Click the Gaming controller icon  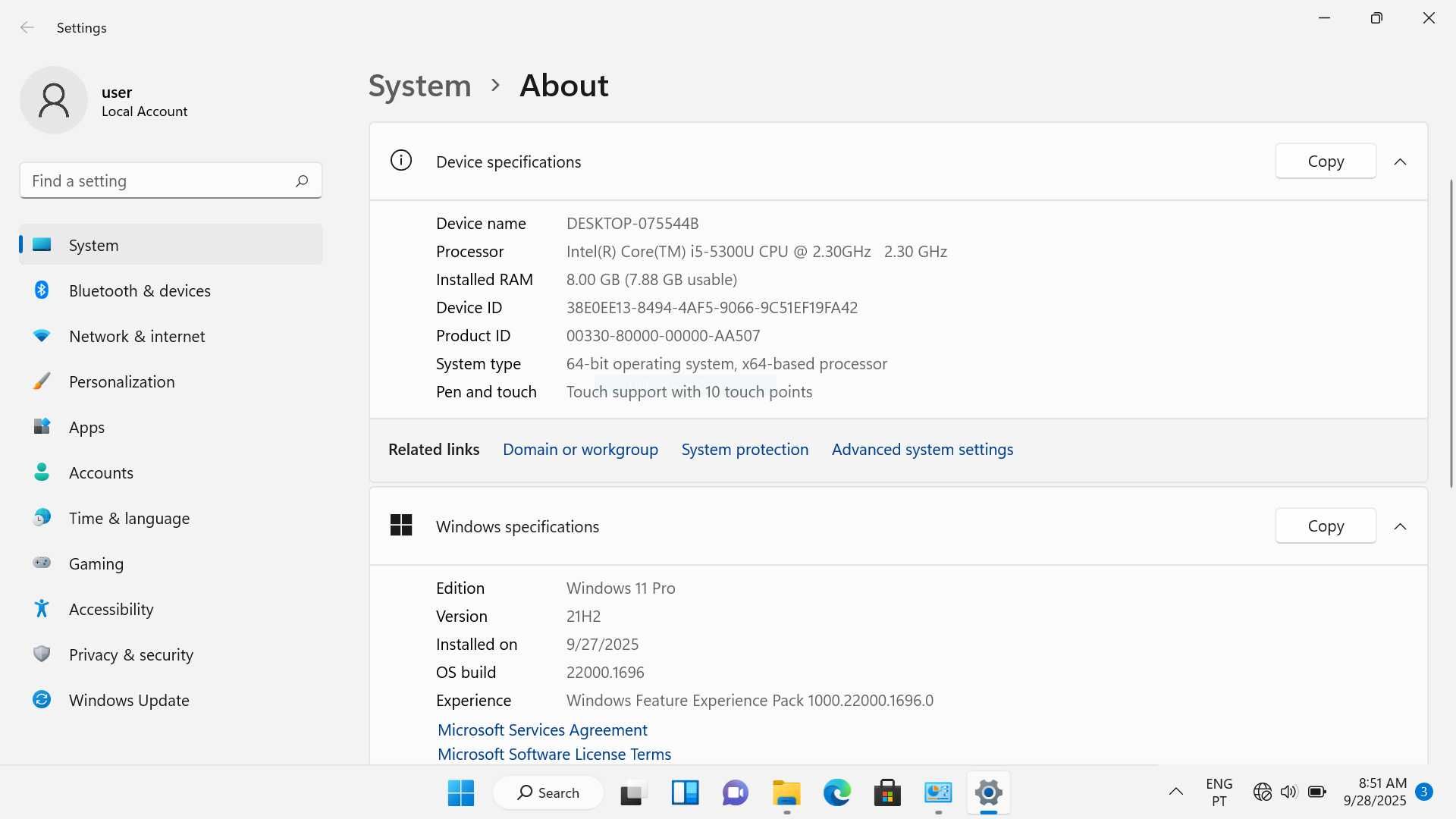pyautogui.click(x=42, y=563)
